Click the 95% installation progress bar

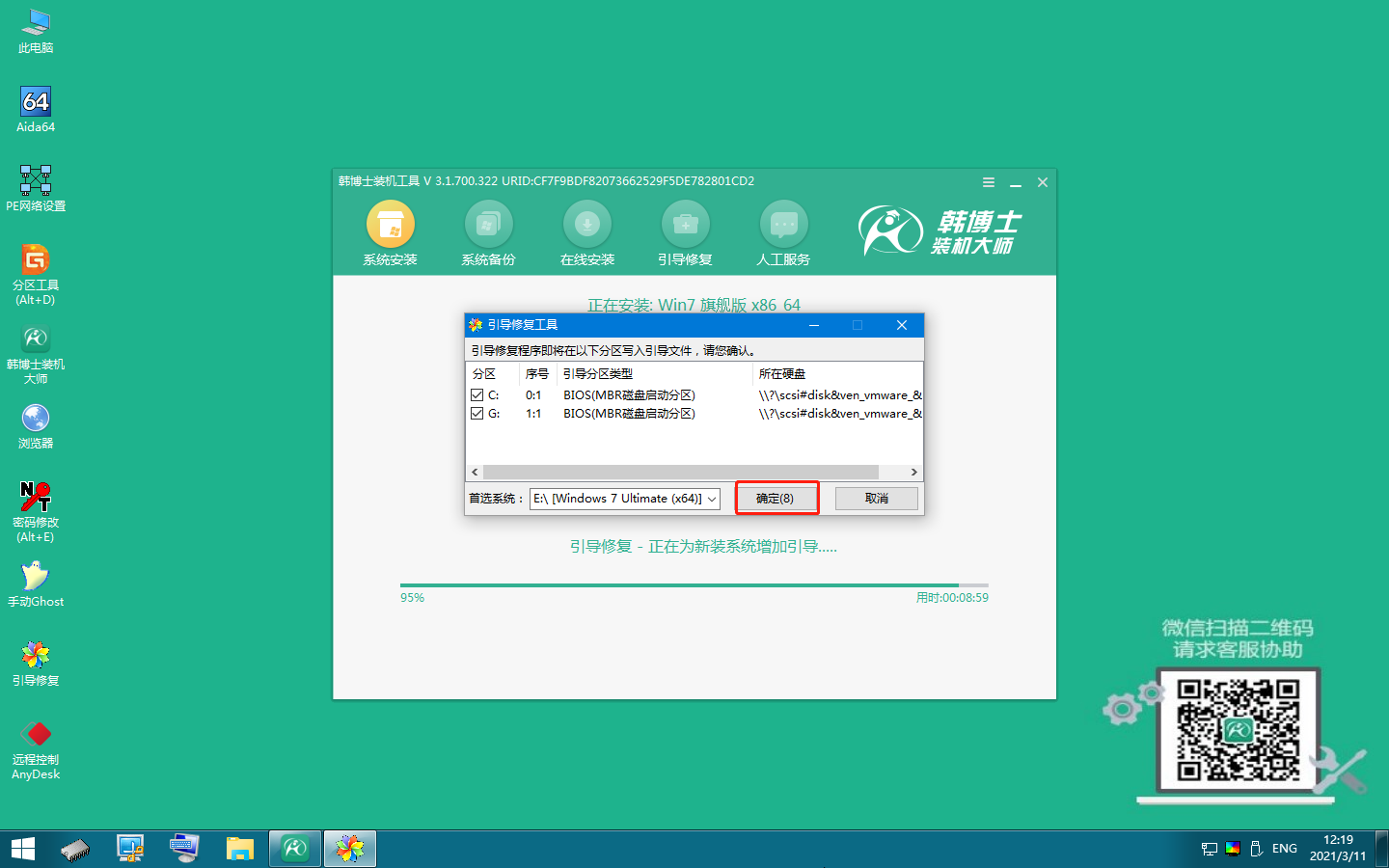click(693, 583)
